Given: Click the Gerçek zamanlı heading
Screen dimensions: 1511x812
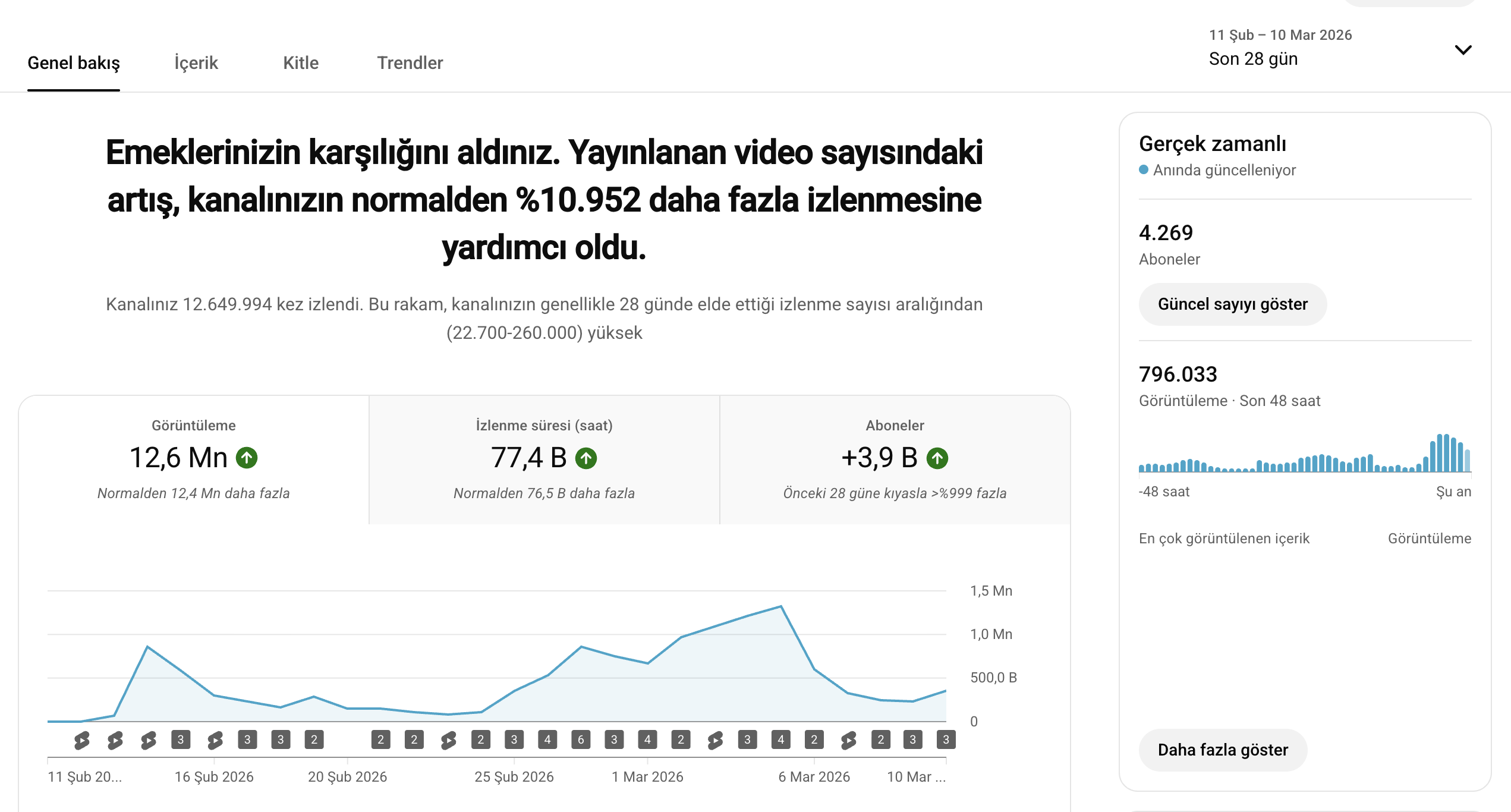Looking at the screenshot, I should [1213, 144].
